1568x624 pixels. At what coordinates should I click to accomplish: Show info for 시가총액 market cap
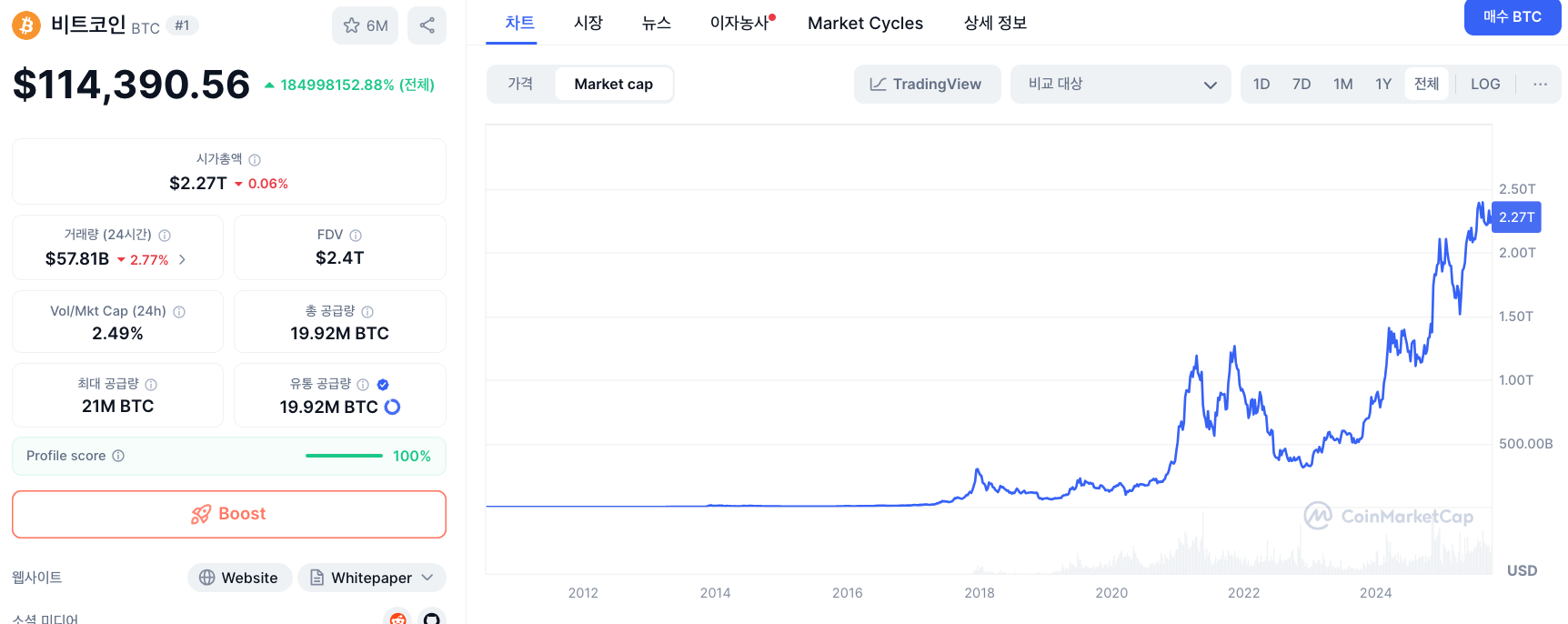click(255, 159)
